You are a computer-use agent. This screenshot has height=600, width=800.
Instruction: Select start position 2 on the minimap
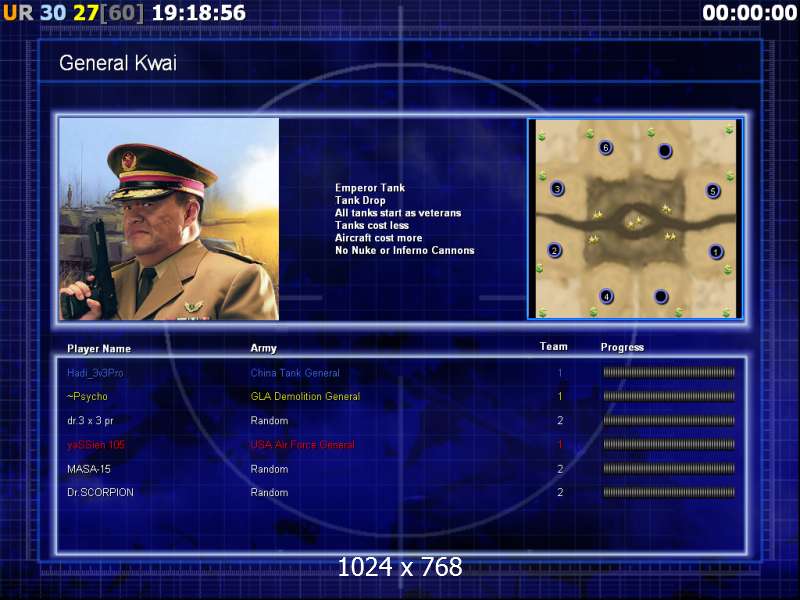click(x=555, y=251)
